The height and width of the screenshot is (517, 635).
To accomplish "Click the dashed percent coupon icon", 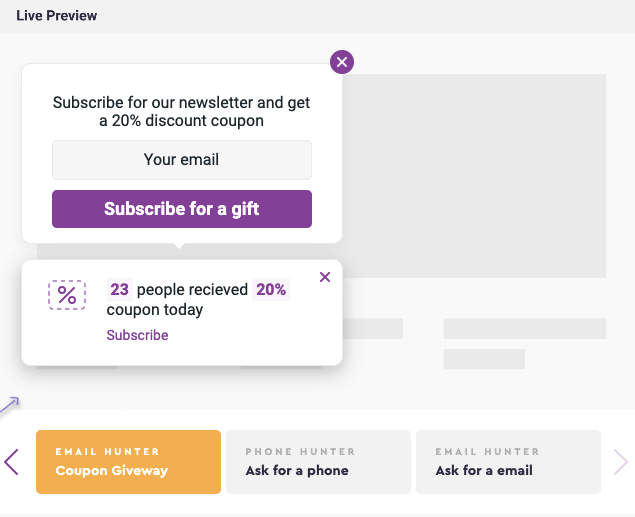I will [x=67, y=295].
